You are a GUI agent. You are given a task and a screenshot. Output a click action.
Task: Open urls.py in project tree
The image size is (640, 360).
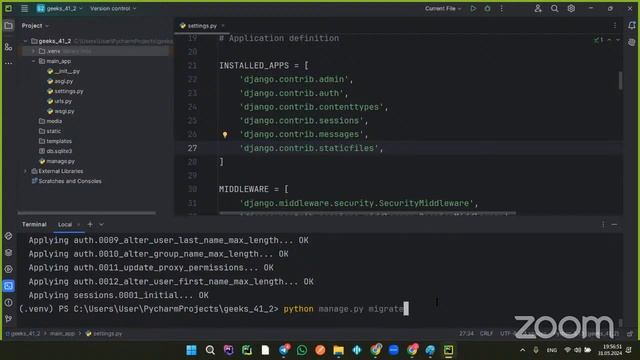click(x=59, y=101)
